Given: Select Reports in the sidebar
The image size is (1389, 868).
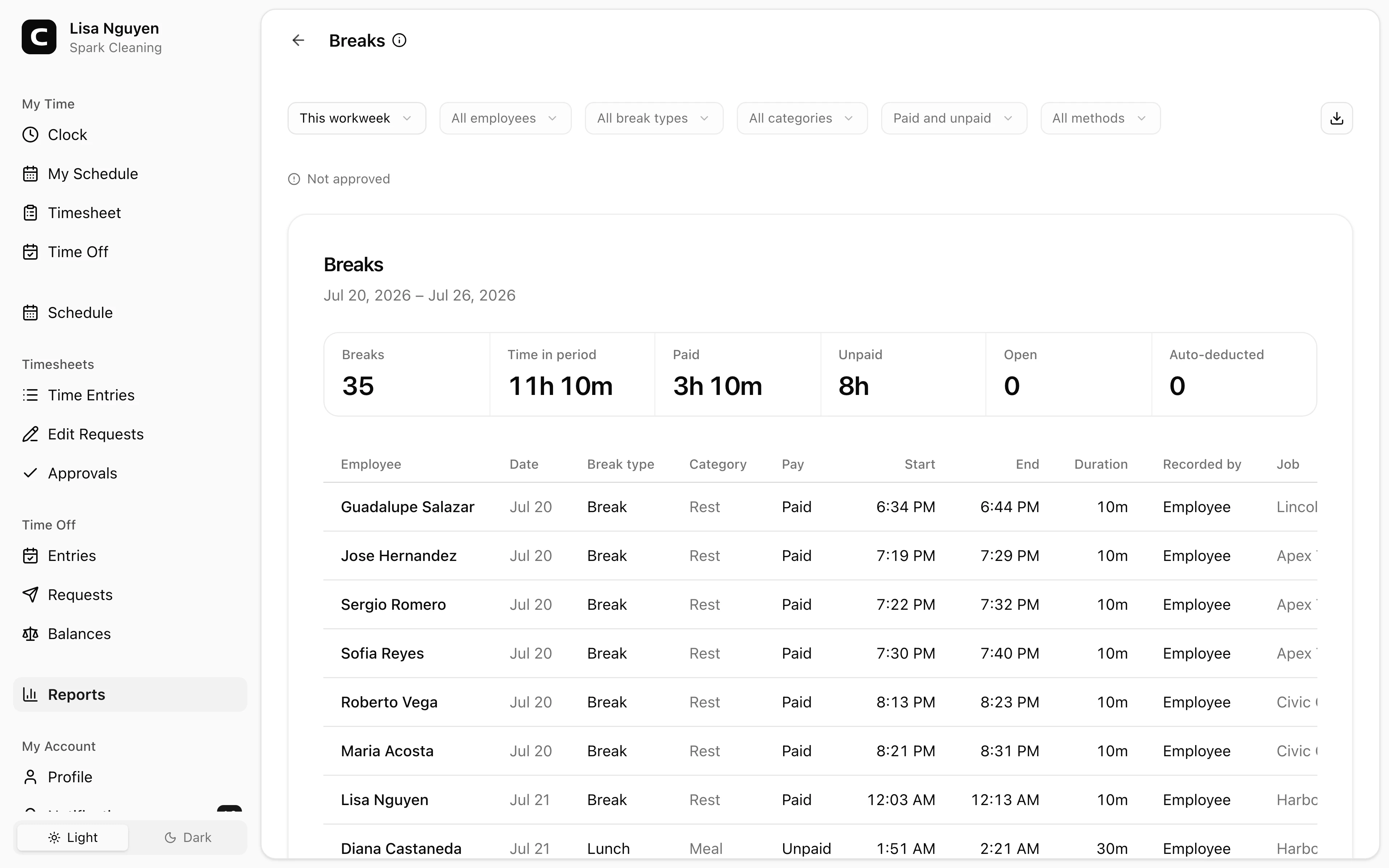Looking at the screenshot, I should pyautogui.click(x=130, y=695).
